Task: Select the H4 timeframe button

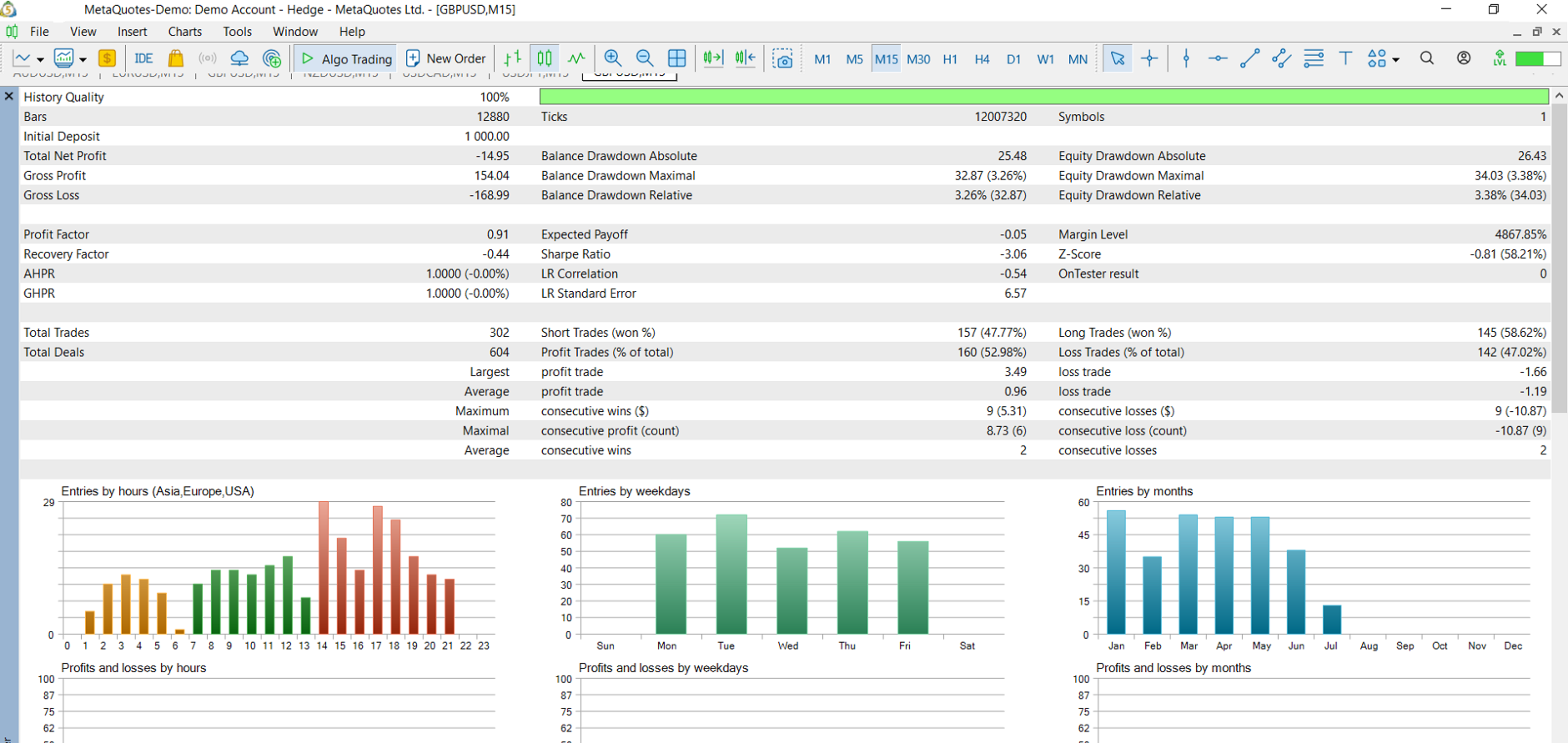Action: click(982, 59)
